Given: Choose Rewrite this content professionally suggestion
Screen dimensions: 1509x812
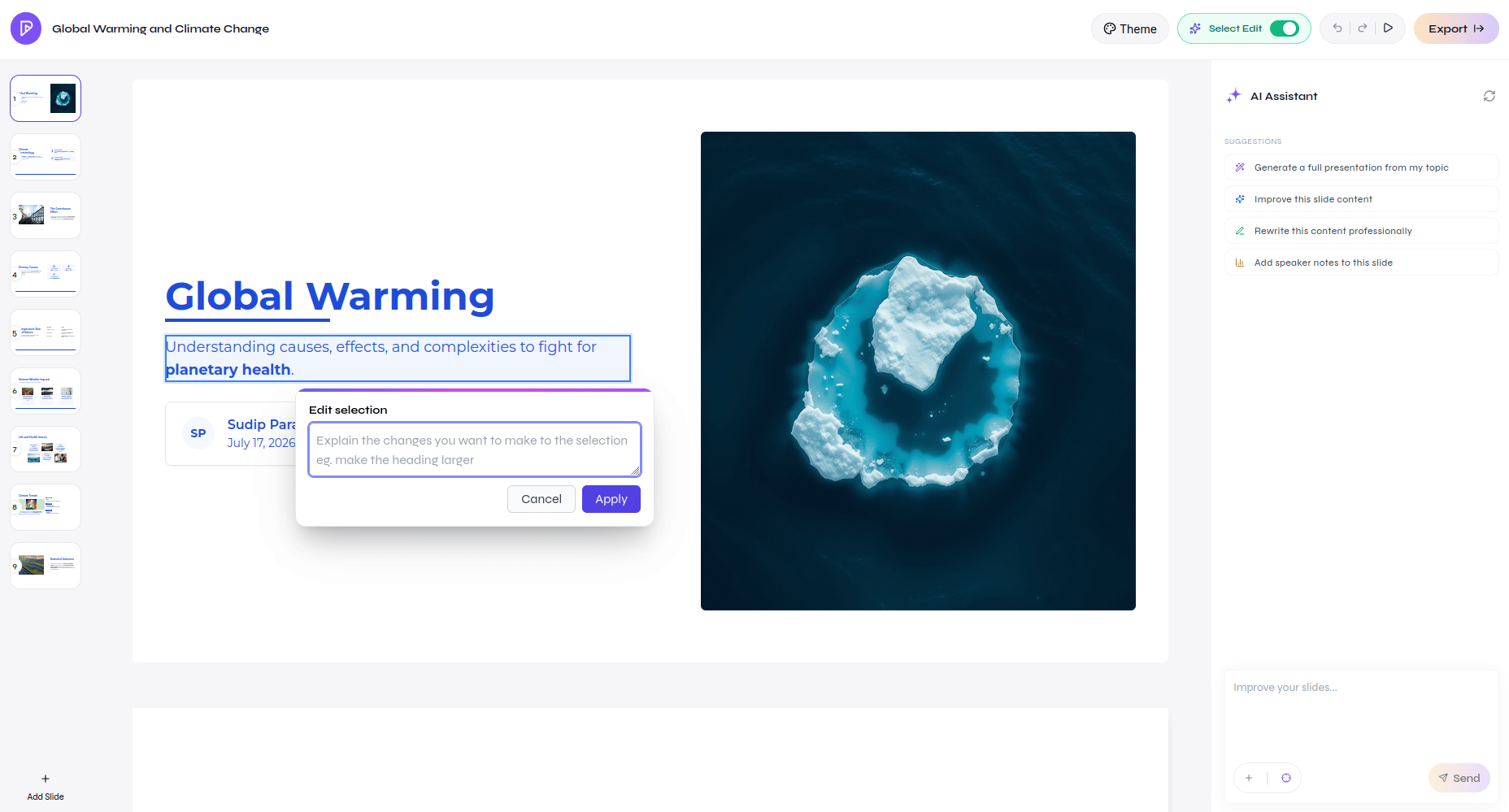Looking at the screenshot, I should click(1361, 231).
